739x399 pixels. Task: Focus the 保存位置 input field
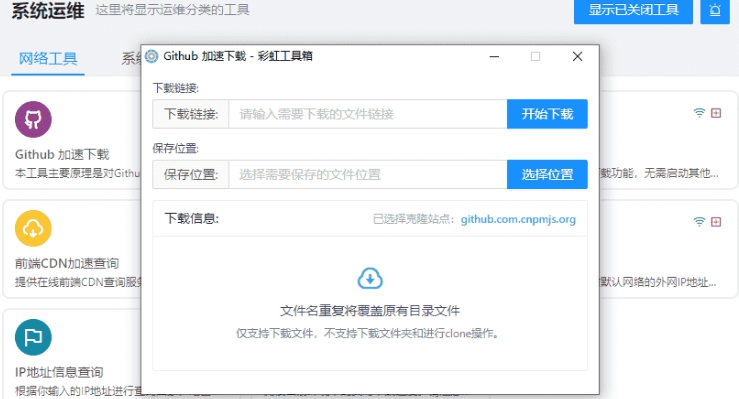[x=368, y=175]
